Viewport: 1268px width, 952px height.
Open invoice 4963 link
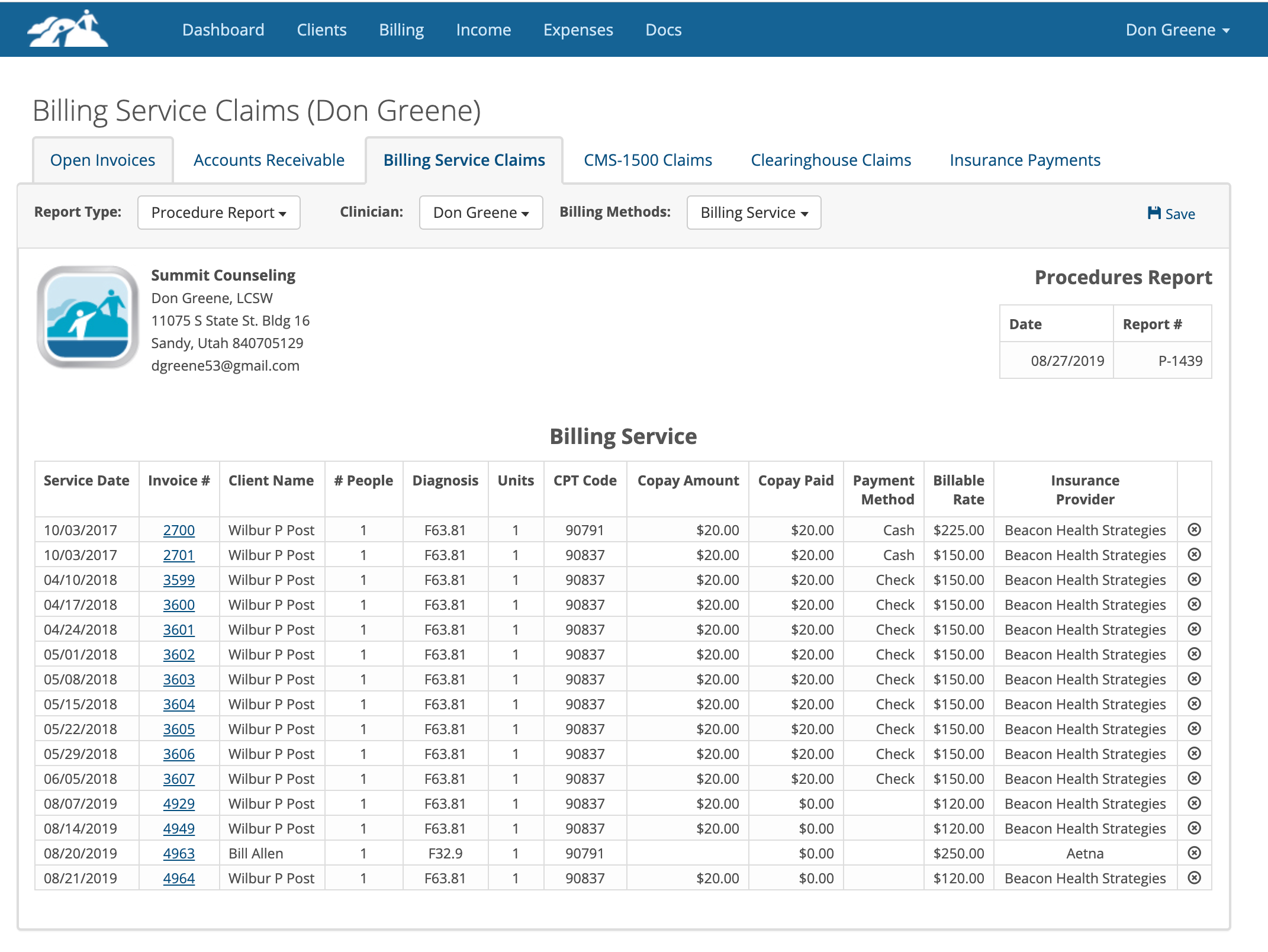[179, 853]
